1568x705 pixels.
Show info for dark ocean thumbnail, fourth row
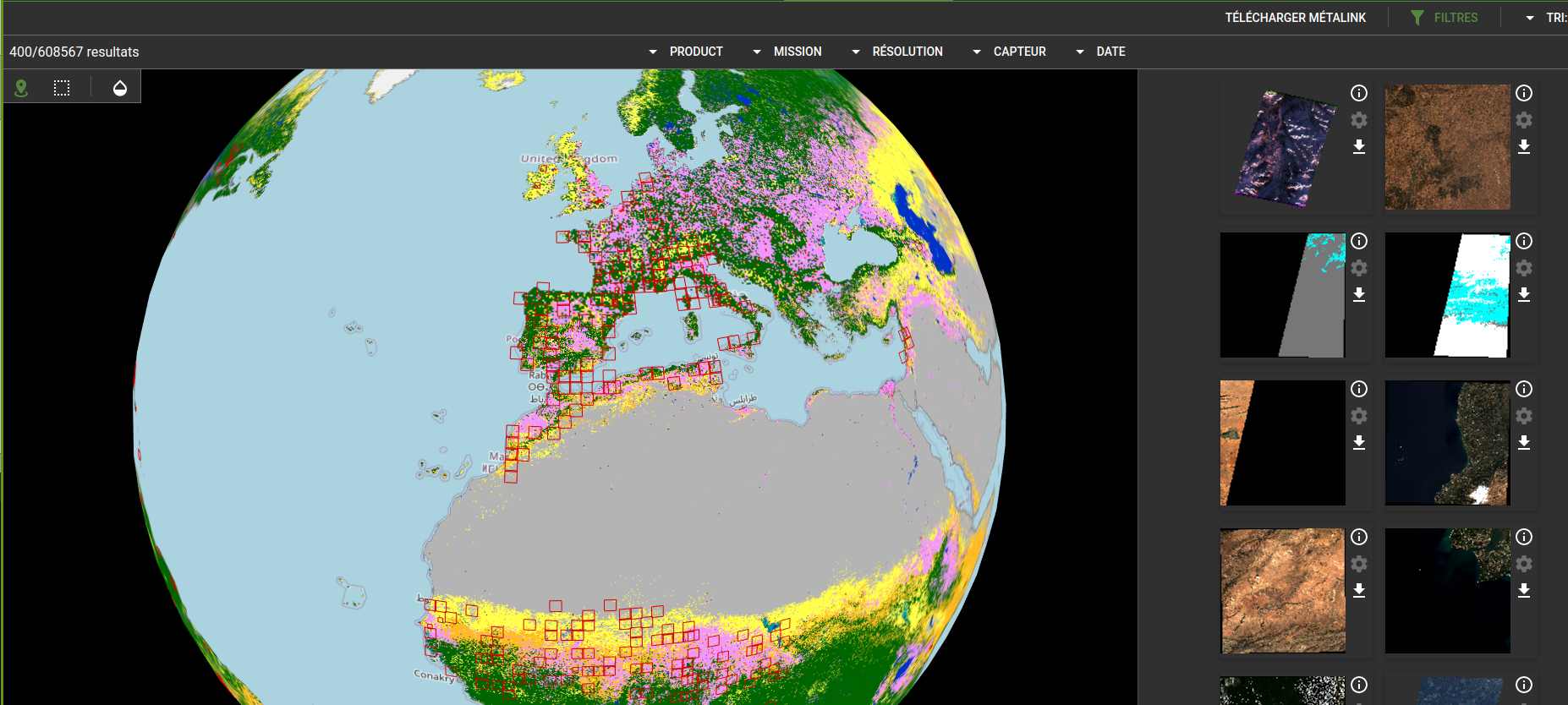(1524, 537)
